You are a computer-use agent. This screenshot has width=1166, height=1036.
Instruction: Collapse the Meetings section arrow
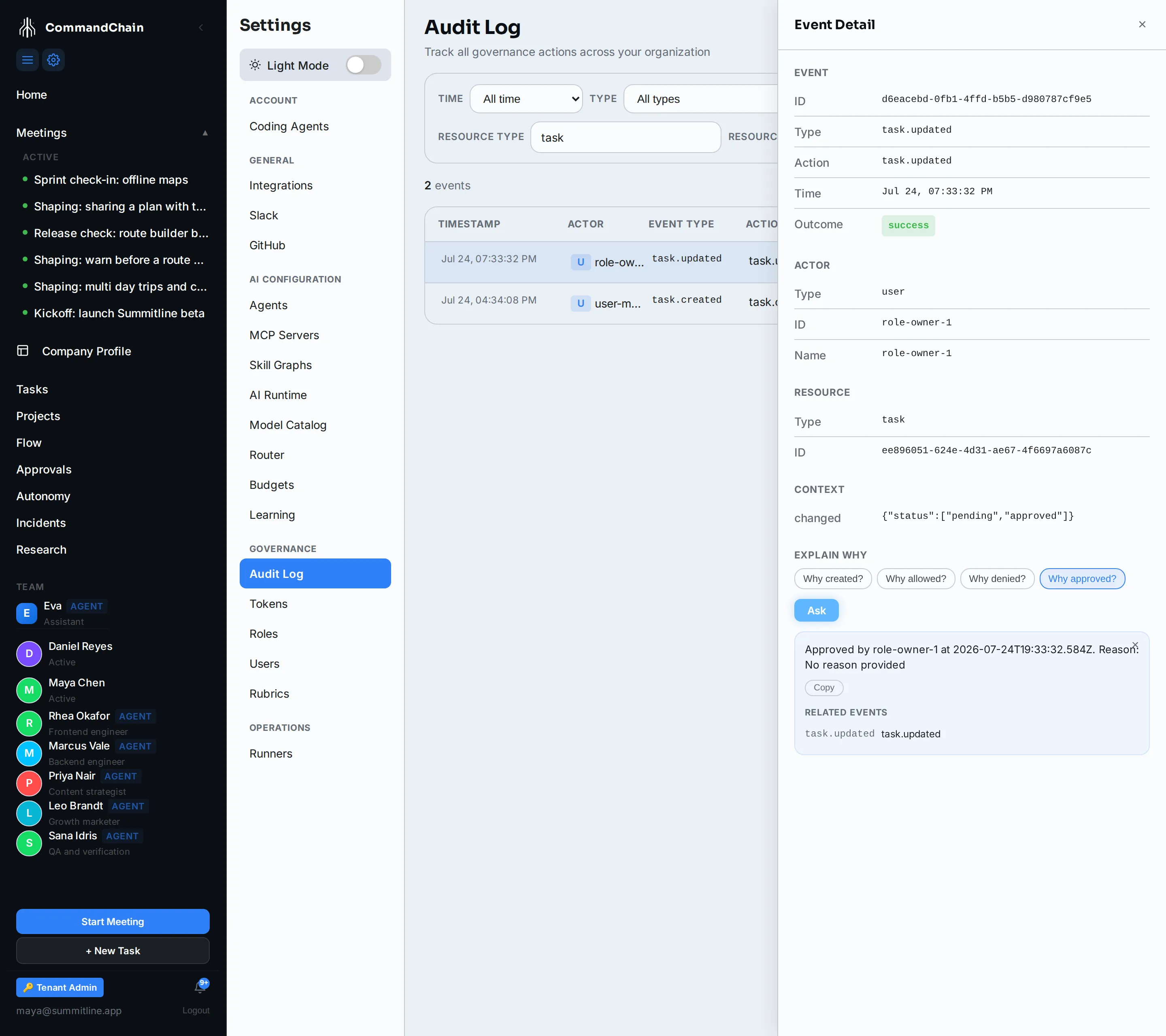click(205, 133)
